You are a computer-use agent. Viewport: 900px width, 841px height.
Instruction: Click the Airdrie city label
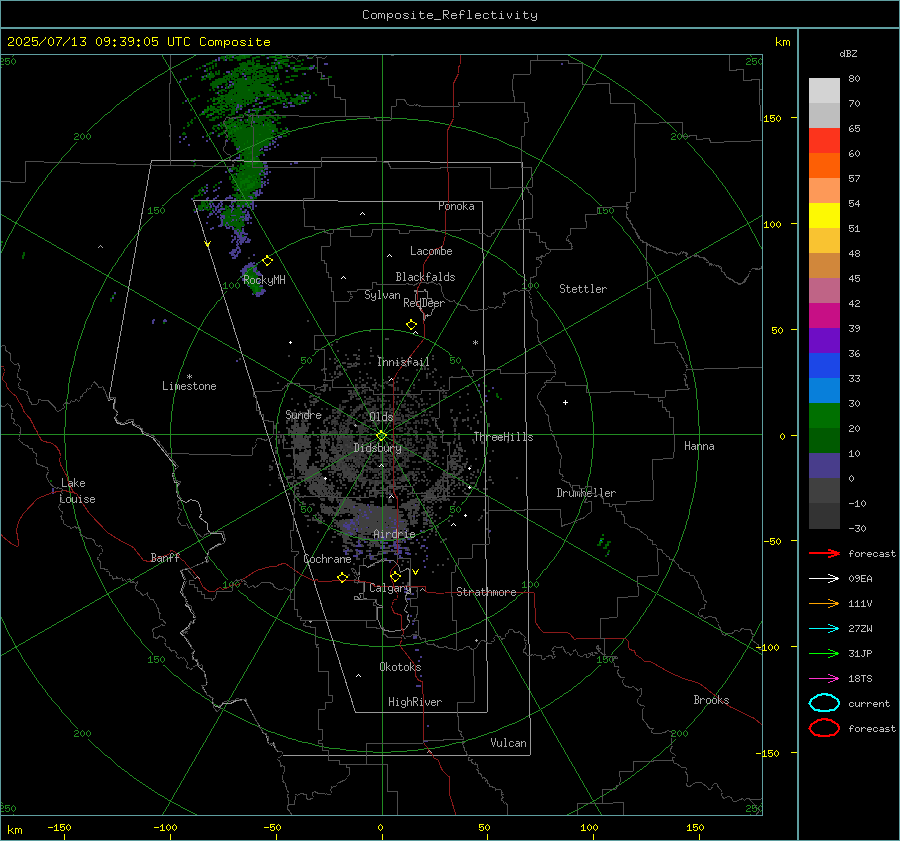394,534
